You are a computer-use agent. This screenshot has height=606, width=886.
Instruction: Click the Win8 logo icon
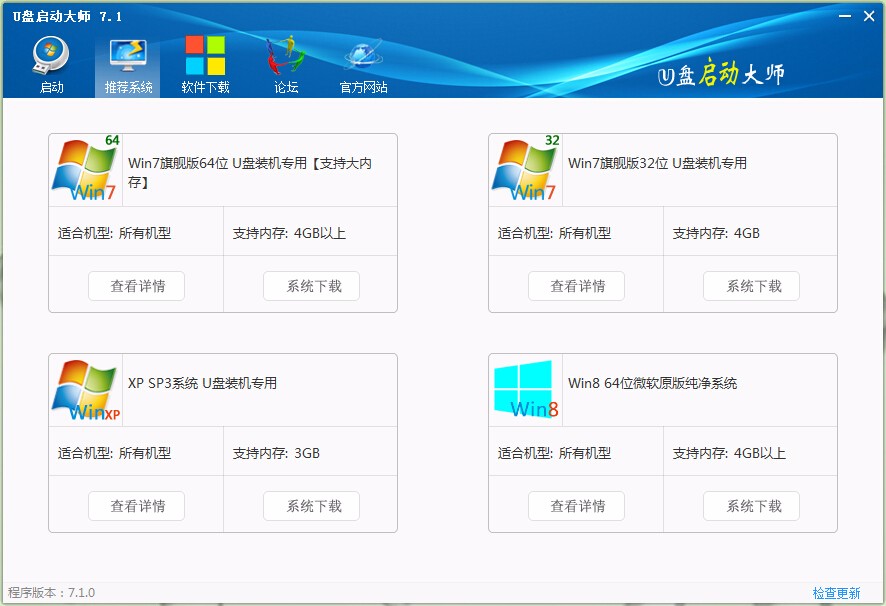tap(525, 388)
